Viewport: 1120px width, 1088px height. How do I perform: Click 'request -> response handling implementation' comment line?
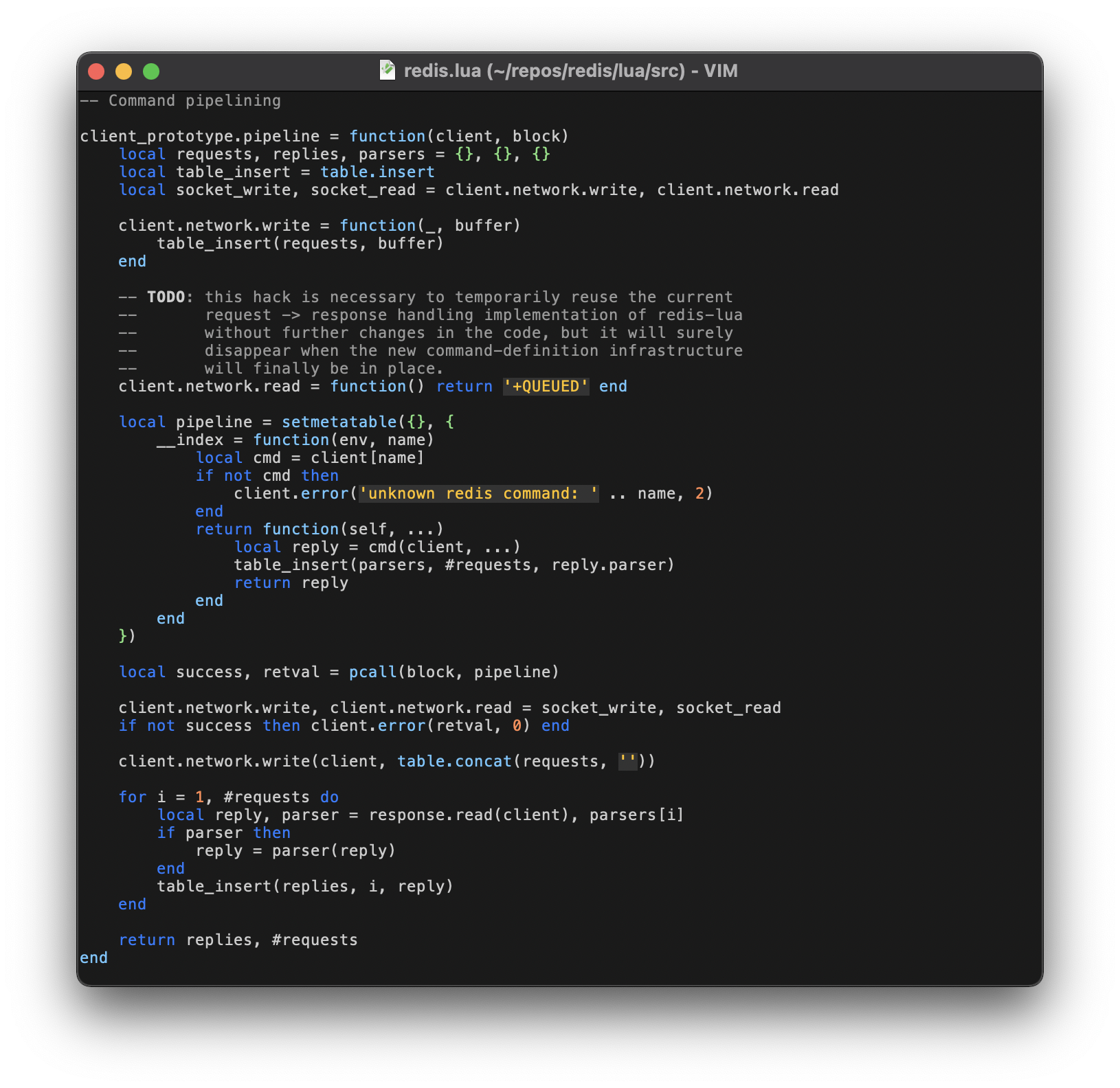(430, 315)
